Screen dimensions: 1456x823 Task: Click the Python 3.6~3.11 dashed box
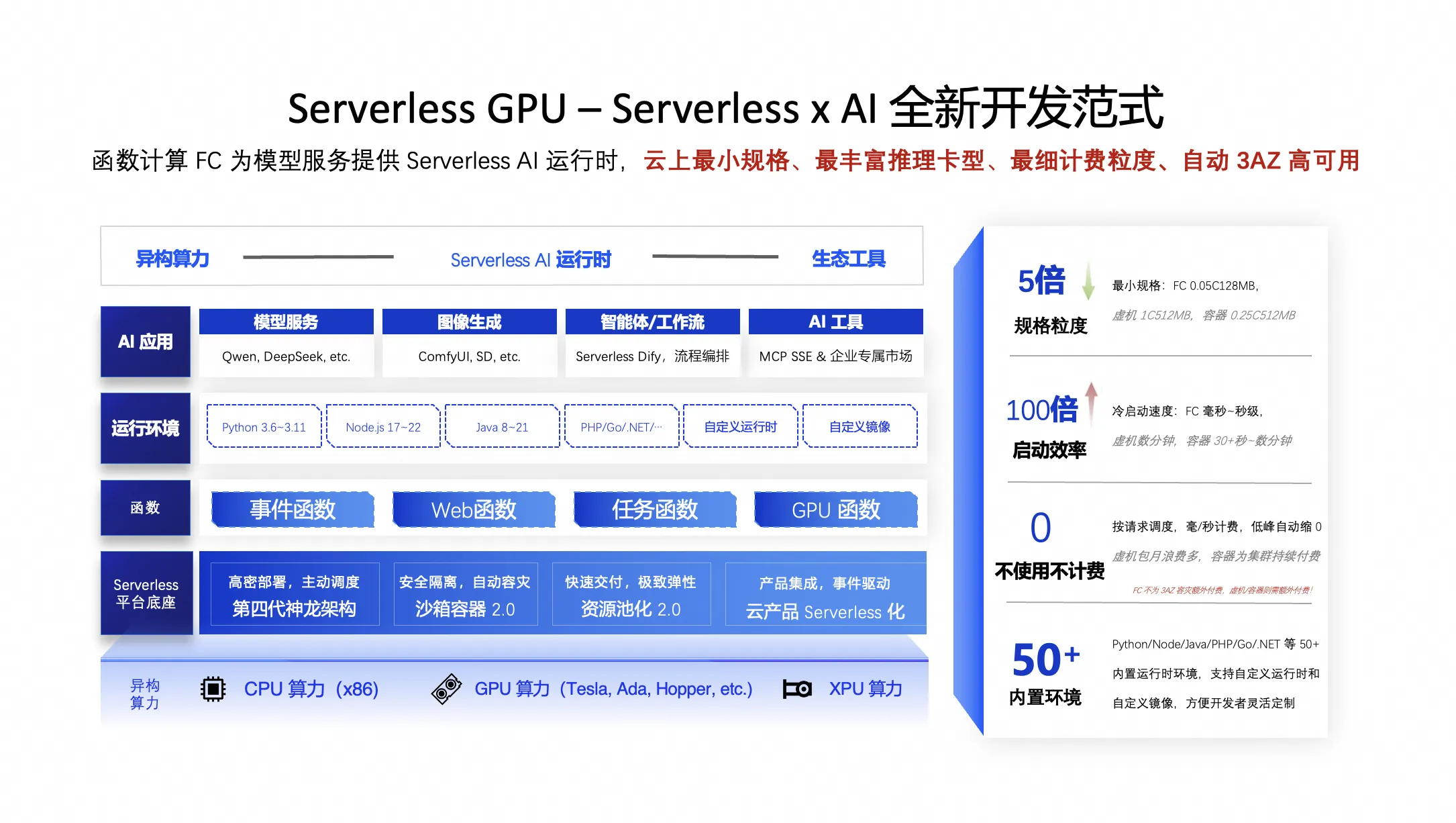pos(264,427)
